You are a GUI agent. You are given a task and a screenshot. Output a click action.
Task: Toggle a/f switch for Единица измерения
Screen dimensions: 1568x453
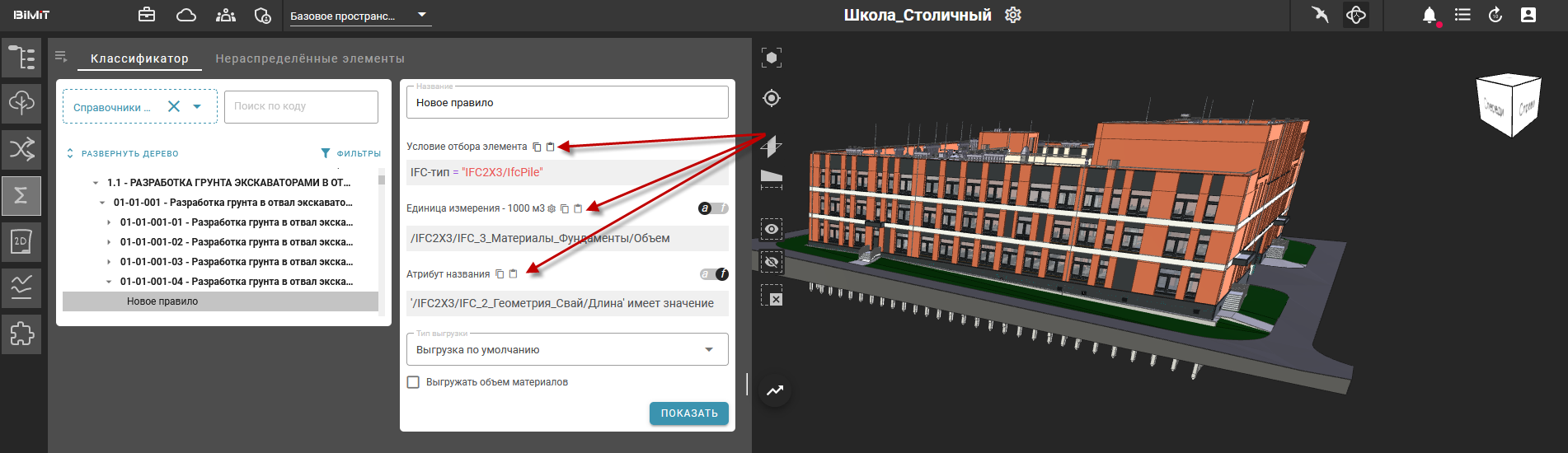(x=713, y=208)
